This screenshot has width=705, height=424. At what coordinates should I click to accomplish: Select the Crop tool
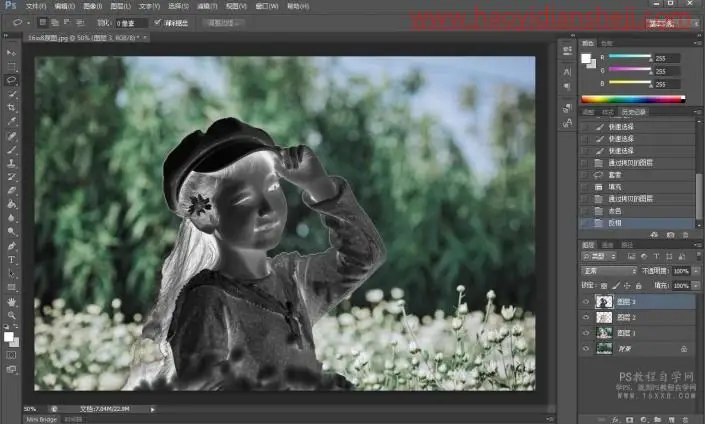pos(11,107)
